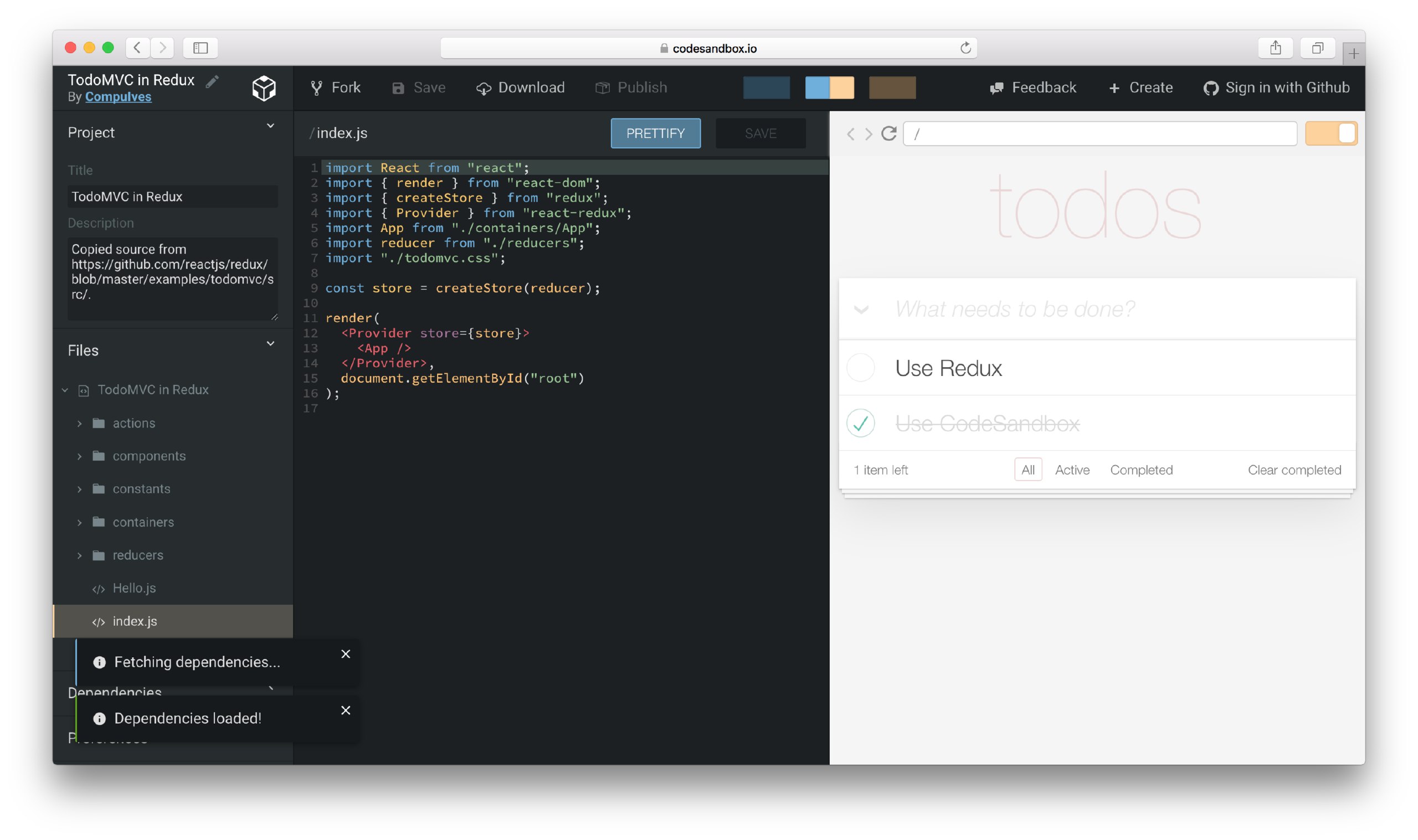Expand the reducers folder
Screen dimensions: 1418x840
click(79, 555)
